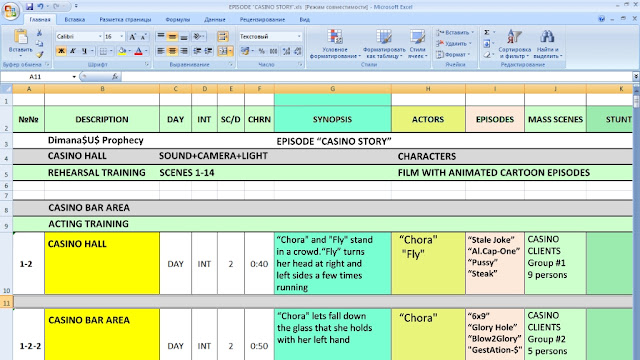The width and height of the screenshot is (640, 360).
Task: Expand the font size 16 dropdown
Action: pyautogui.click(x=122, y=37)
